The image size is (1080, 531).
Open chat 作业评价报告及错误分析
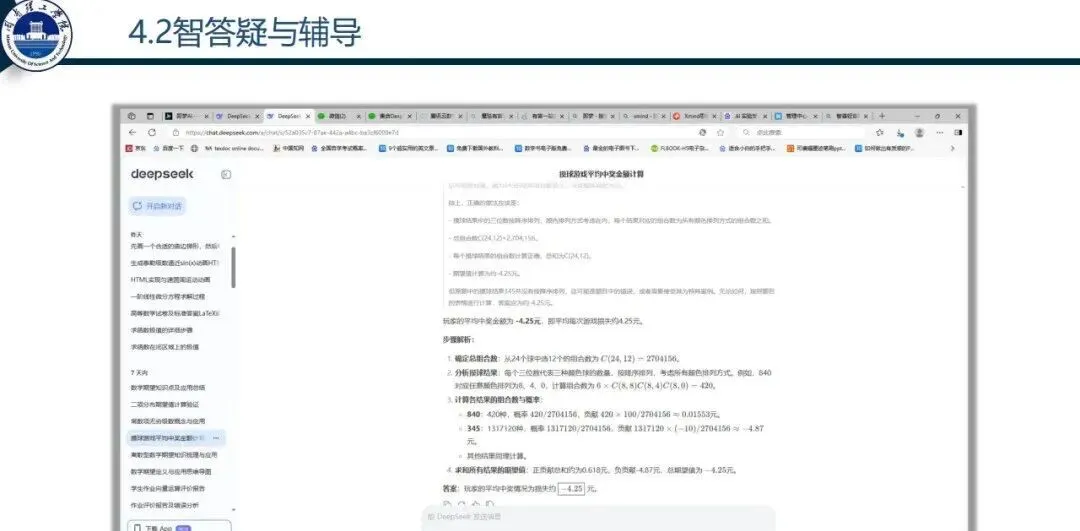[164, 505]
